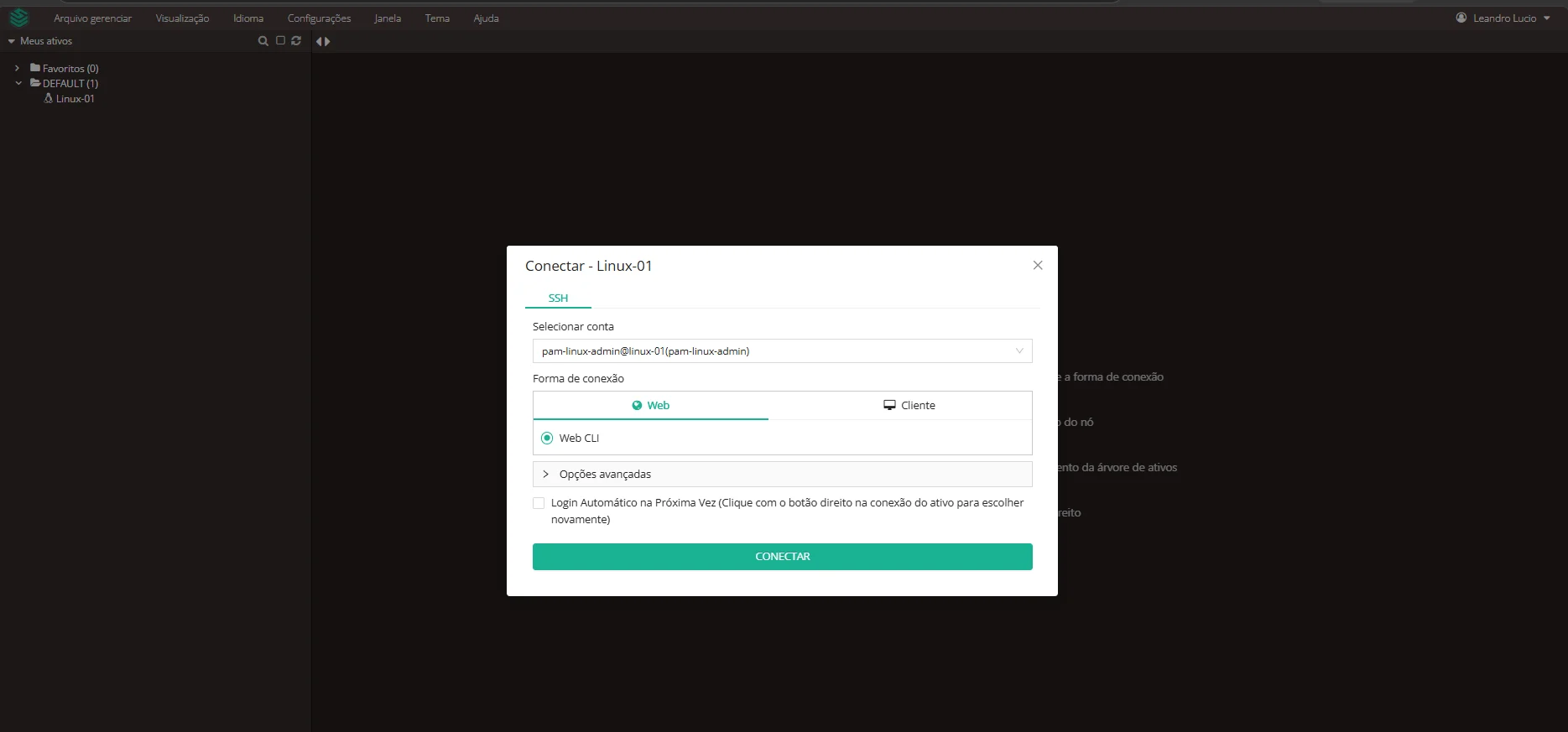This screenshot has width=1568, height=732.
Task: Click the Favoritos folder icon
Action: tap(35, 68)
